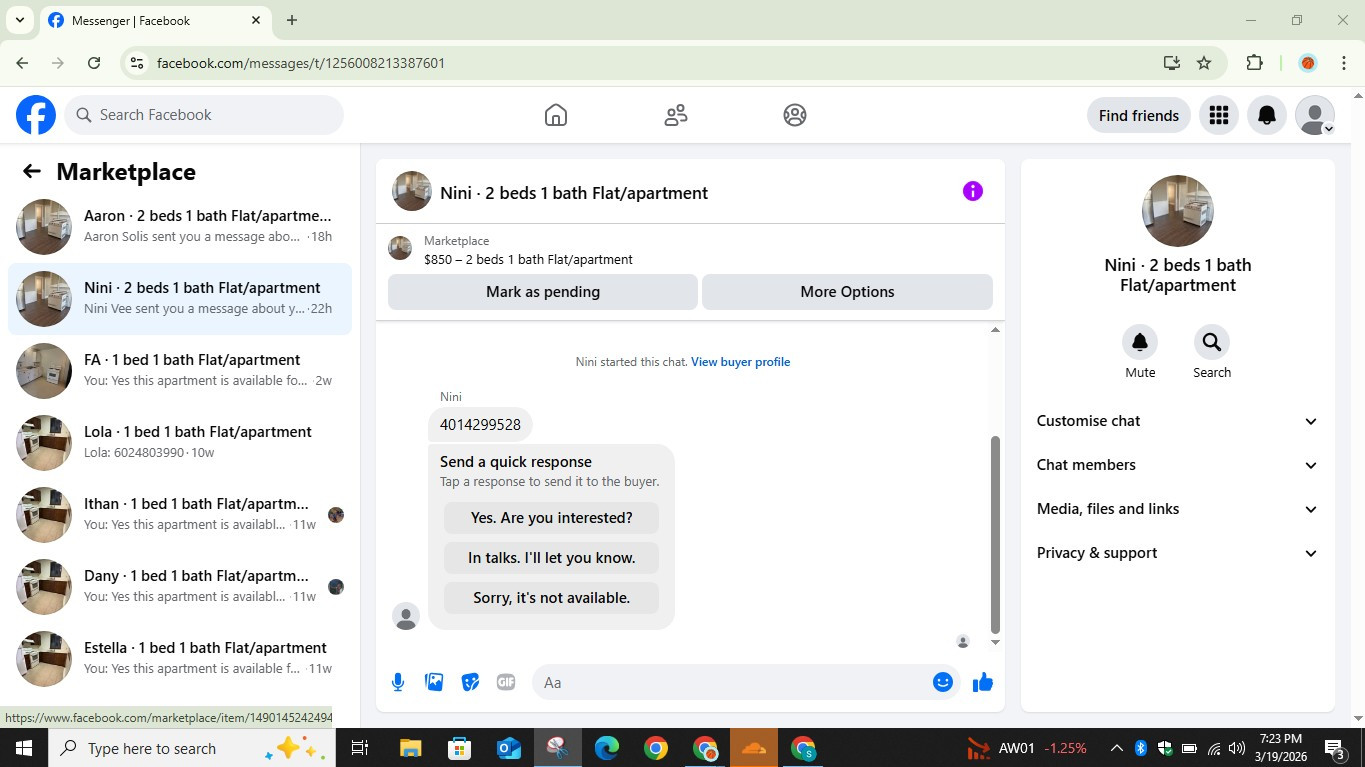Viewport: 1365px width, 767px height.
Task: Choose a sticker for the message
Action: [x=470, y=682]
